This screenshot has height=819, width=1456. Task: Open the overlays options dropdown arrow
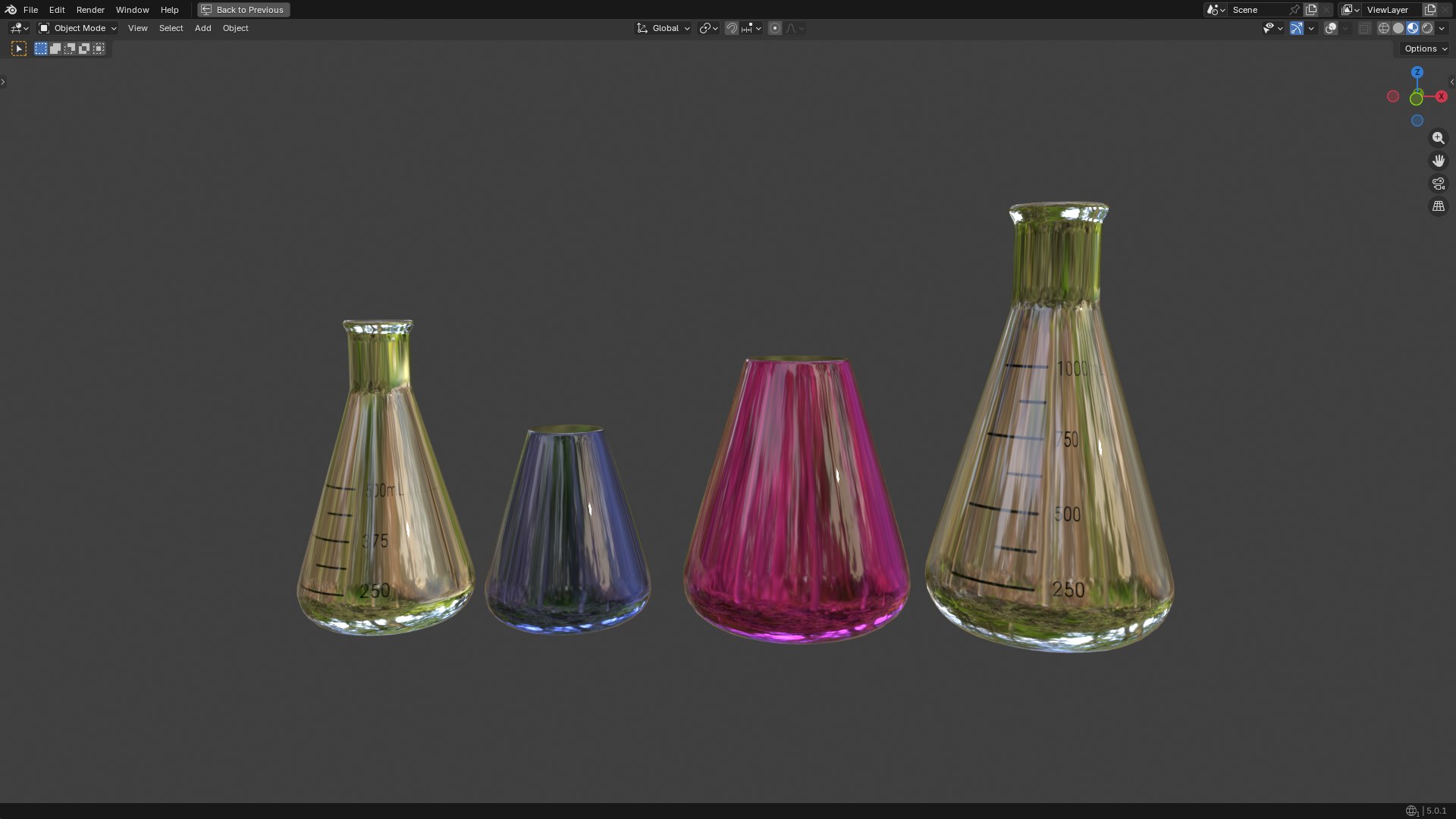coord(1345,28)
